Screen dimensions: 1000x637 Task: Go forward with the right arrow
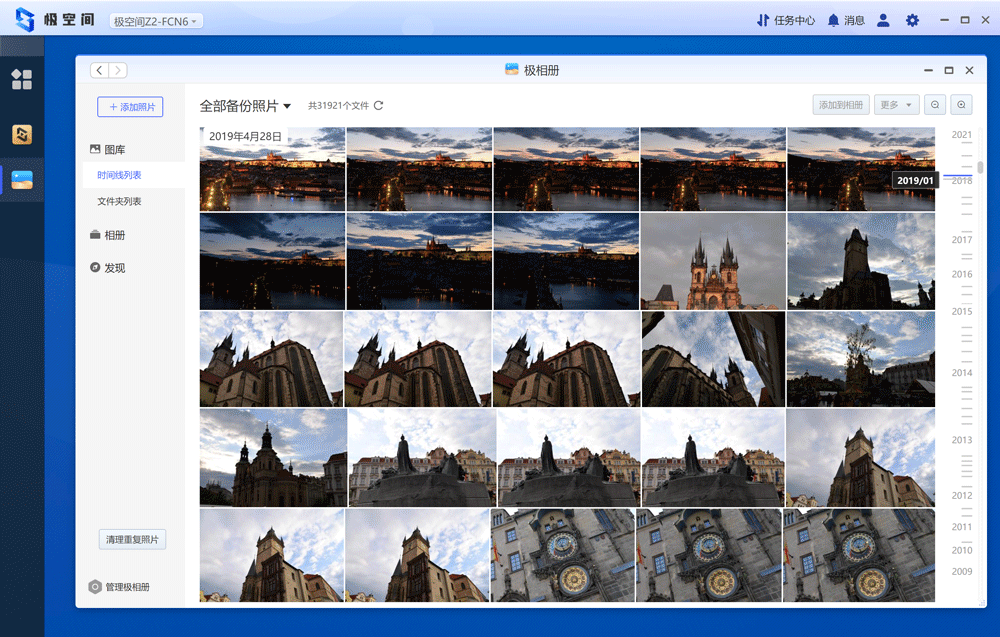pos(118,70)
